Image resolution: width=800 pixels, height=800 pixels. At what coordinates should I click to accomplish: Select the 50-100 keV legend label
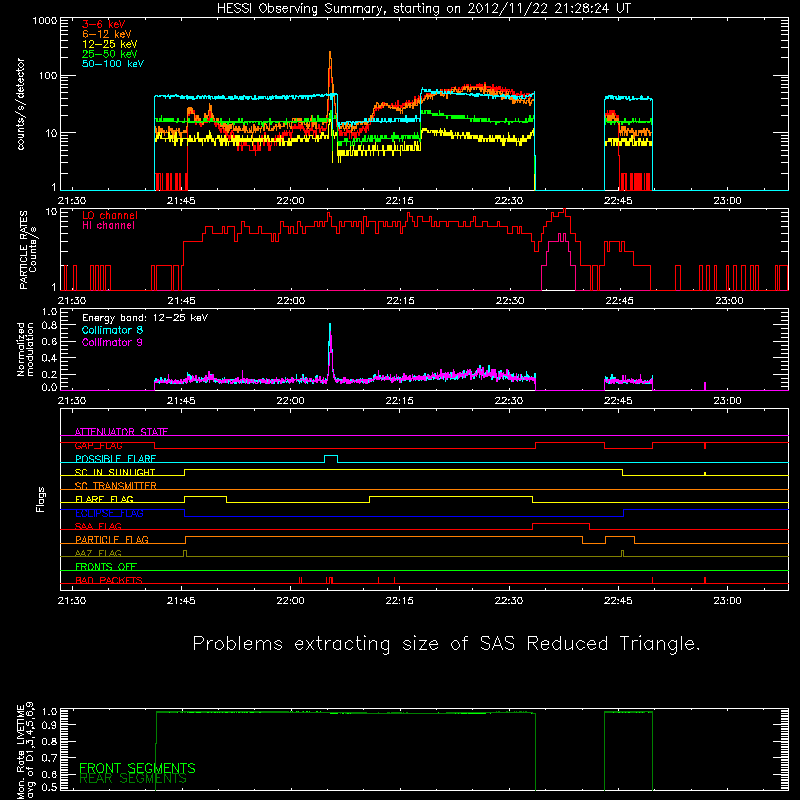[113, 64]
